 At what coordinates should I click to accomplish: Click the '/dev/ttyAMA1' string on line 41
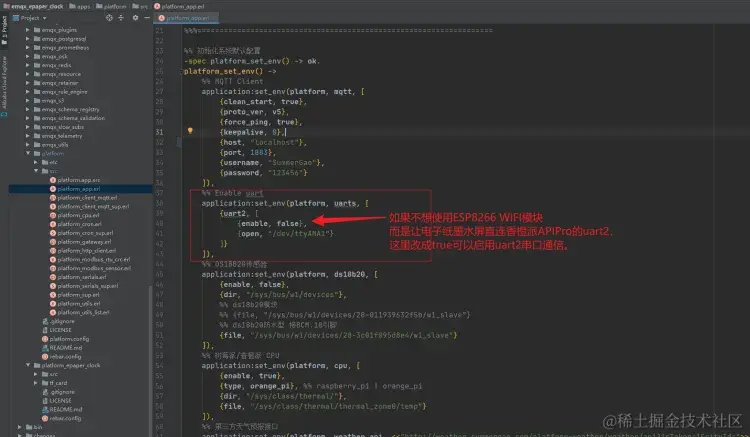299,233
